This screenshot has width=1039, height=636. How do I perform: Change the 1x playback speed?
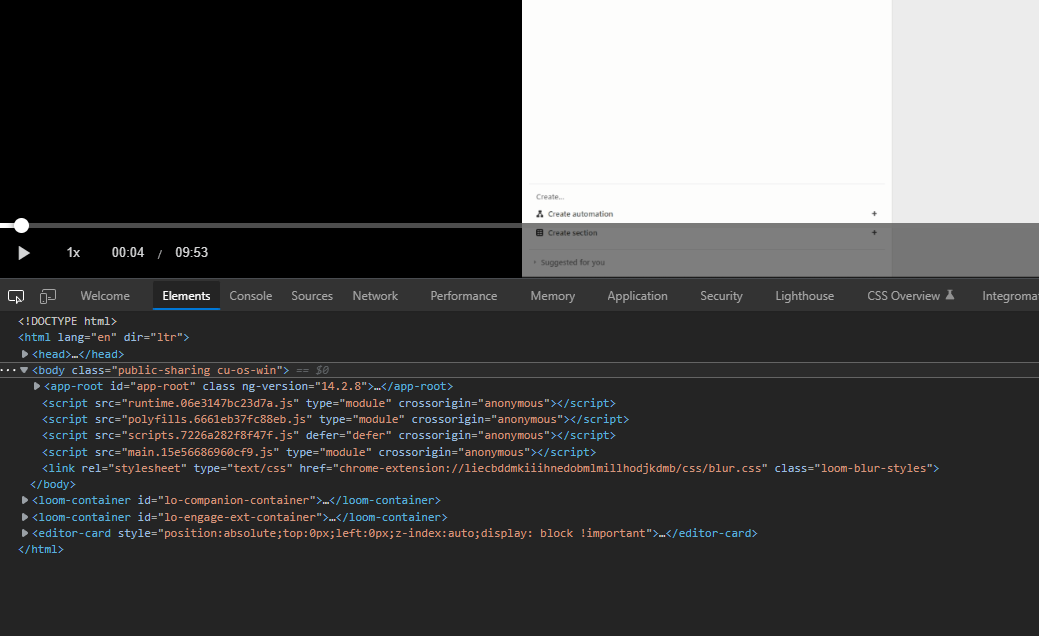tap(73, 253)
